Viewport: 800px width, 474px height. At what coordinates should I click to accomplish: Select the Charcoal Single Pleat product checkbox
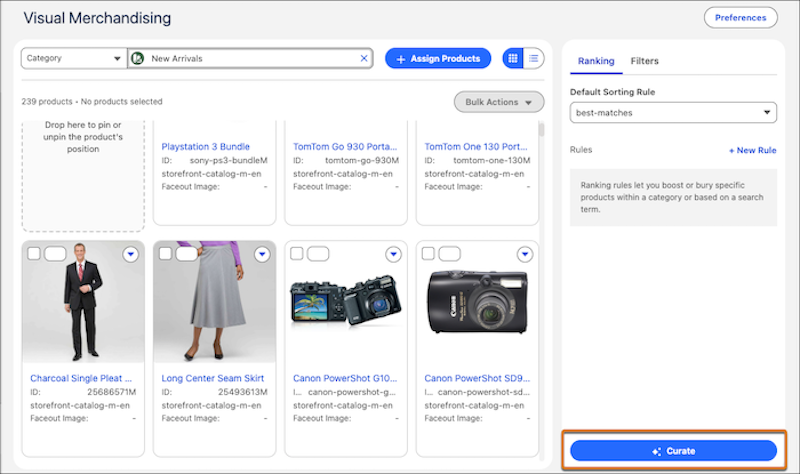click(x=34, y=254)
